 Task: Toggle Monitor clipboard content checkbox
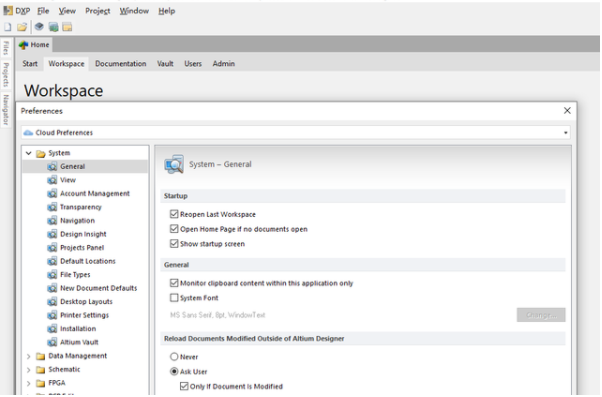click(174, 283)
